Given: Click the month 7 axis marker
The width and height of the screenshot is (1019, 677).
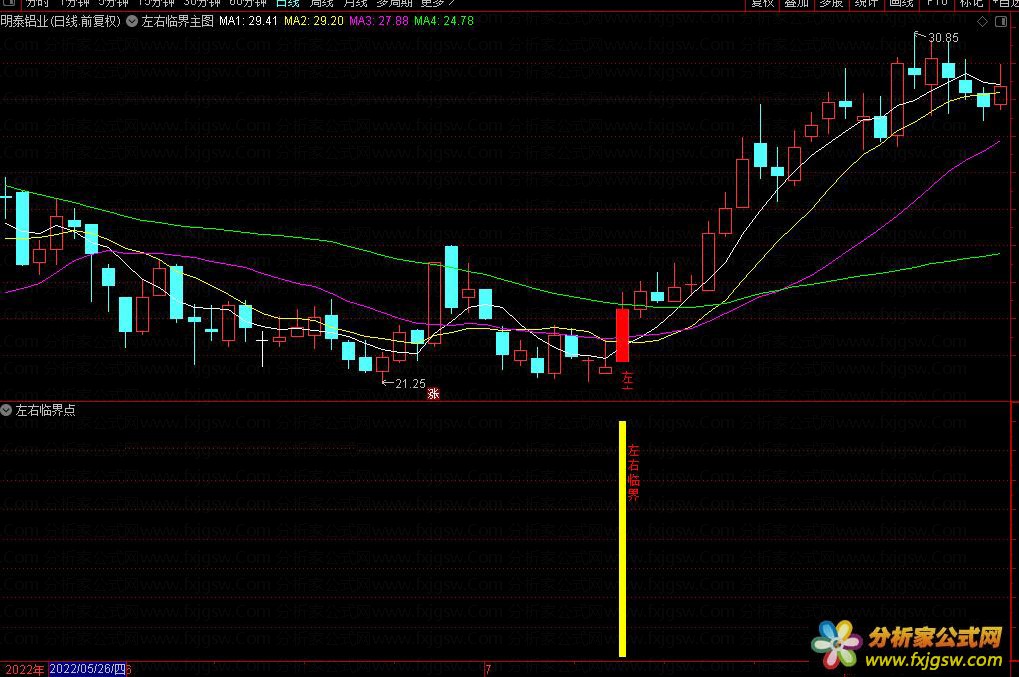Looking at the screenshot, I should [488, 669].
